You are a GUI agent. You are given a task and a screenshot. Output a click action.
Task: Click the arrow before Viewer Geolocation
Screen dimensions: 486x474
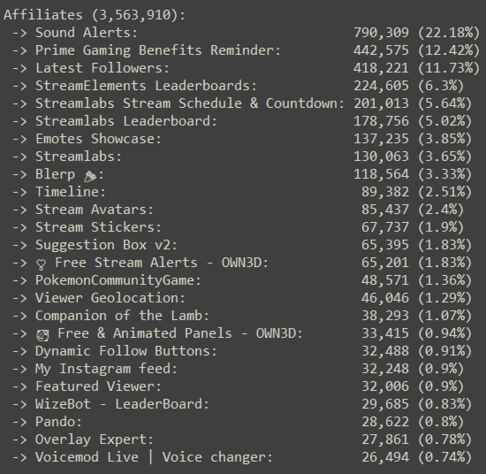pyautogui.click(x=20, y=298)
